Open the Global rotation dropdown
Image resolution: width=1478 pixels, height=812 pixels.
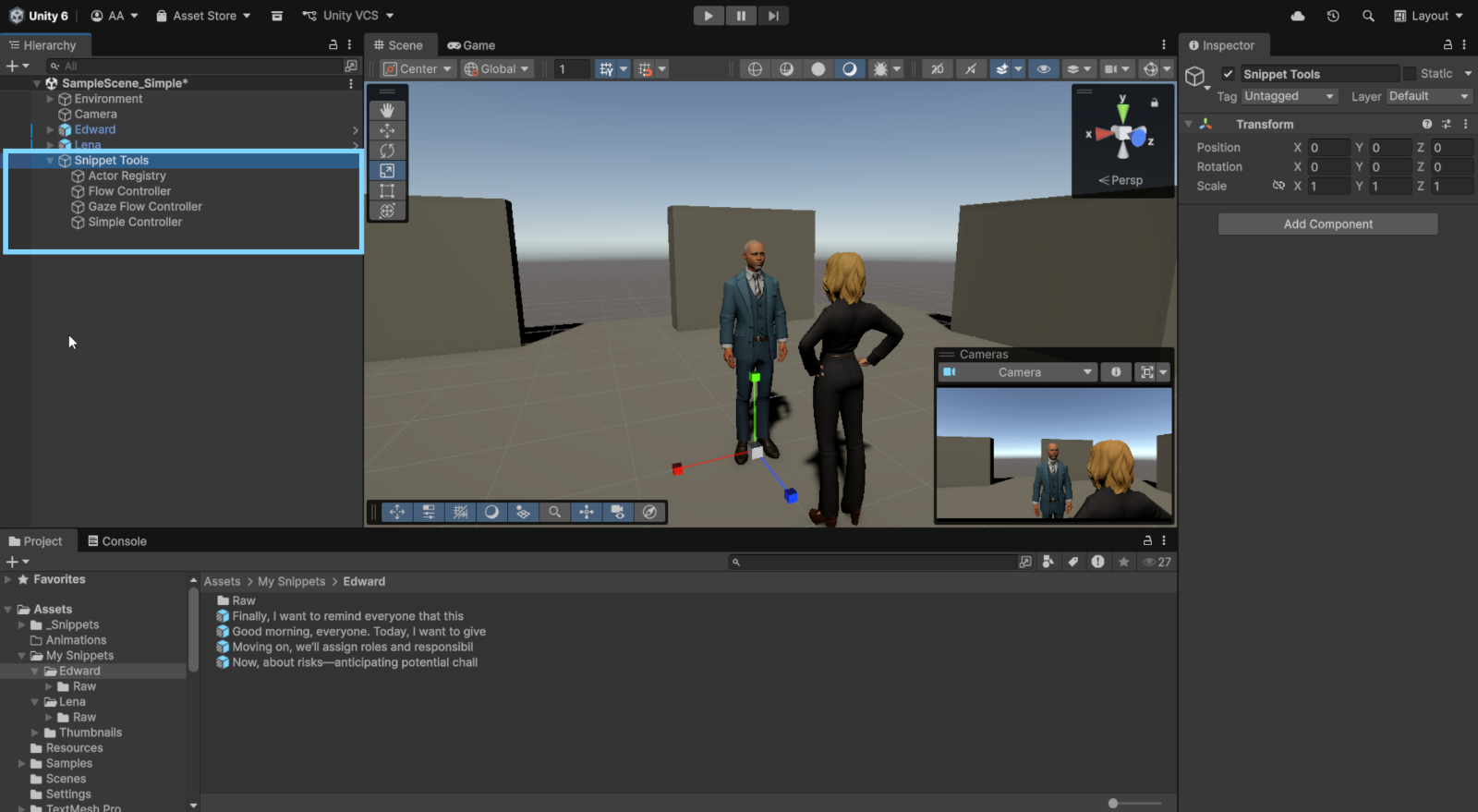[x=498, y=69]
